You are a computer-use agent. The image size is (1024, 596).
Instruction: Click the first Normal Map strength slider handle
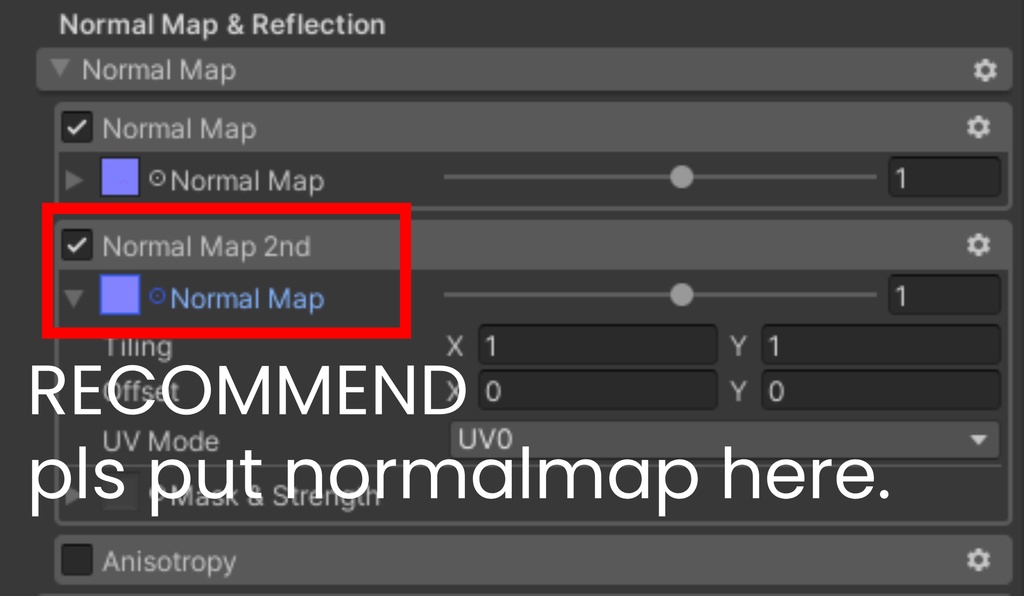tap(681, 177)
